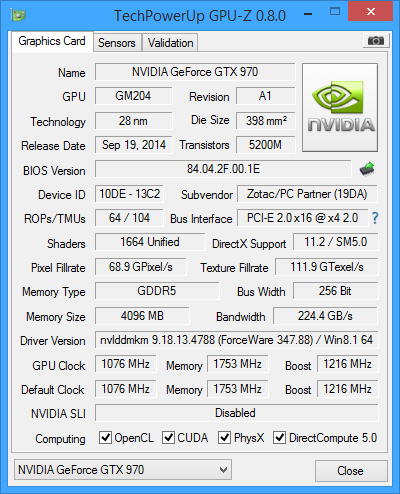400x494 pixels.
Task: Click the camera screenshot icon
Action: tap(376, 41)
